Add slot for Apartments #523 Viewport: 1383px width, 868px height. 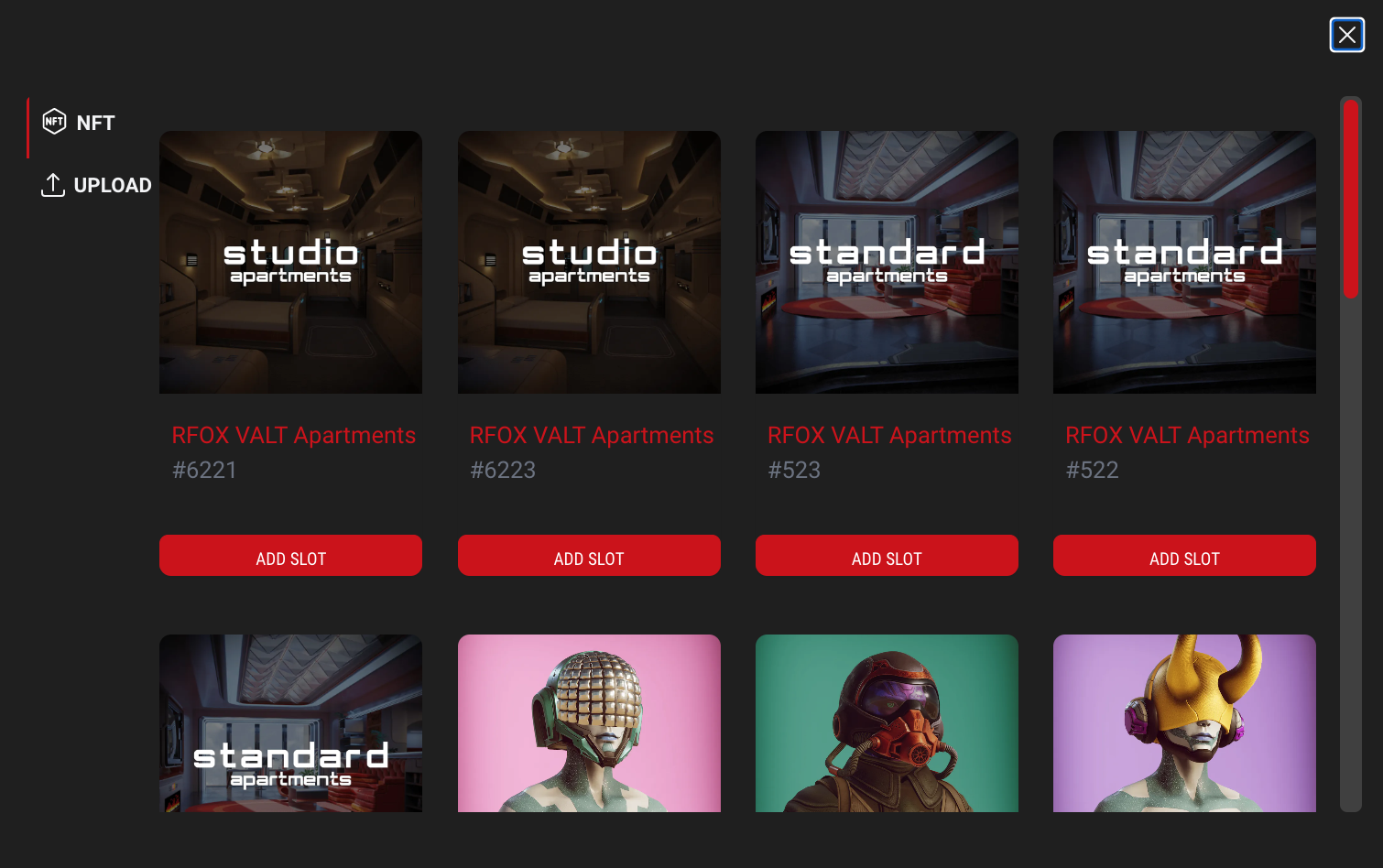coord(887,556)
